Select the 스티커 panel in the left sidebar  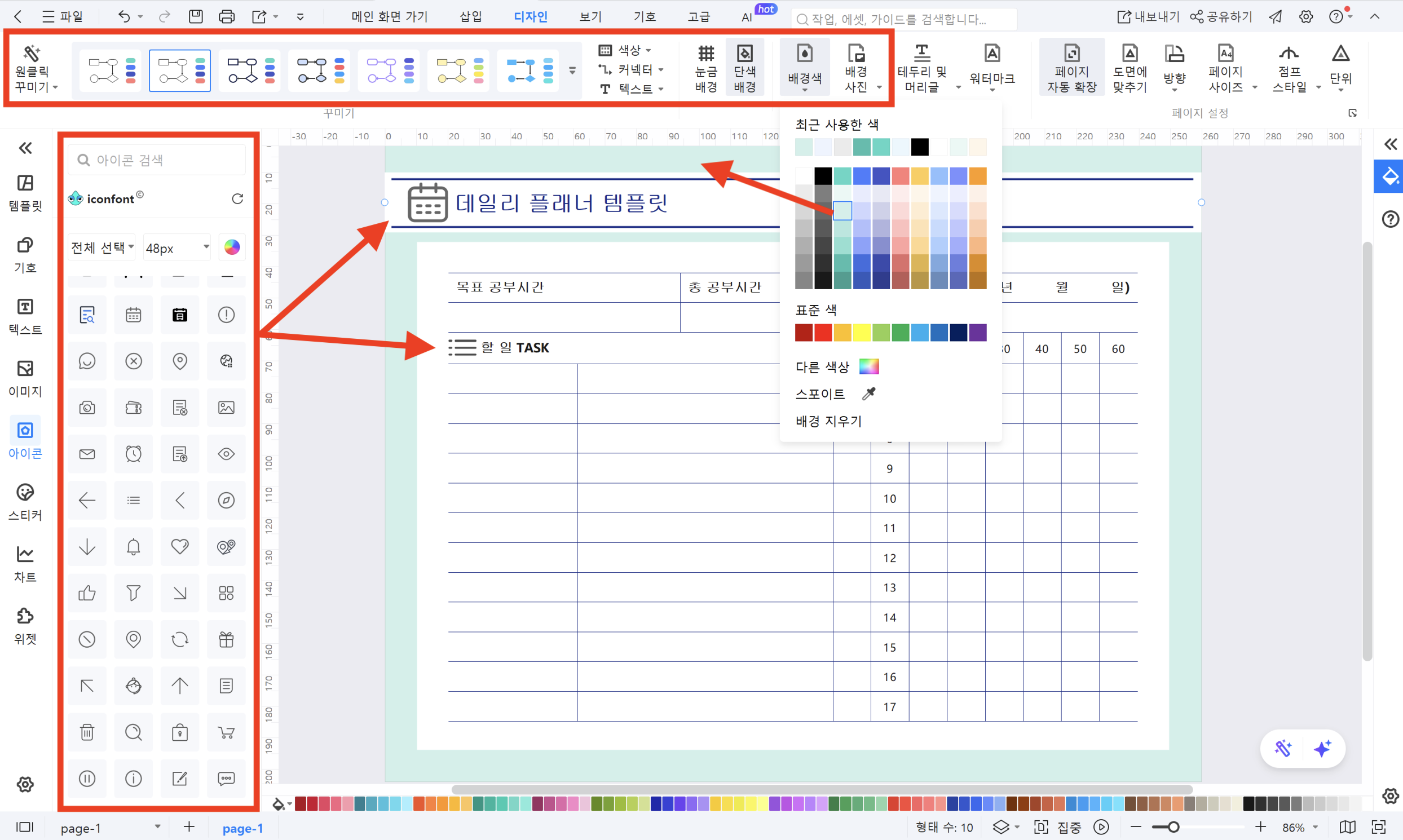click(25, 501)
